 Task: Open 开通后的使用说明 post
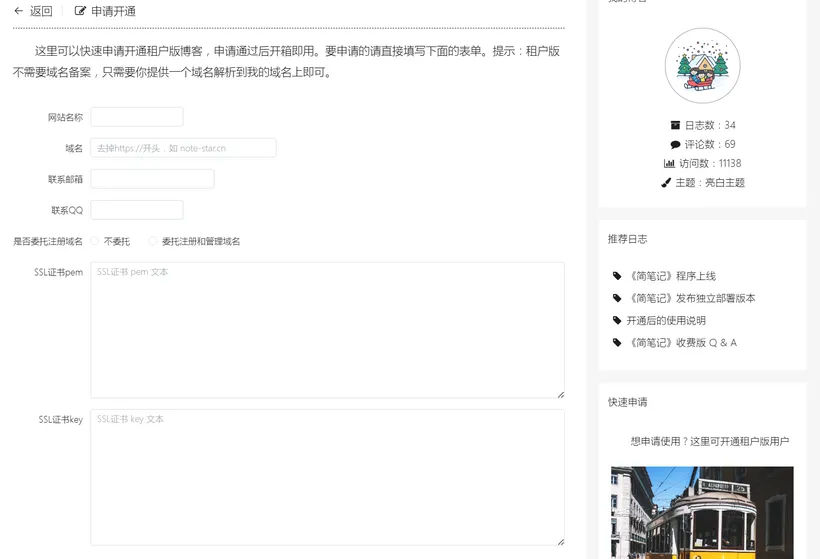click(666, 321)
